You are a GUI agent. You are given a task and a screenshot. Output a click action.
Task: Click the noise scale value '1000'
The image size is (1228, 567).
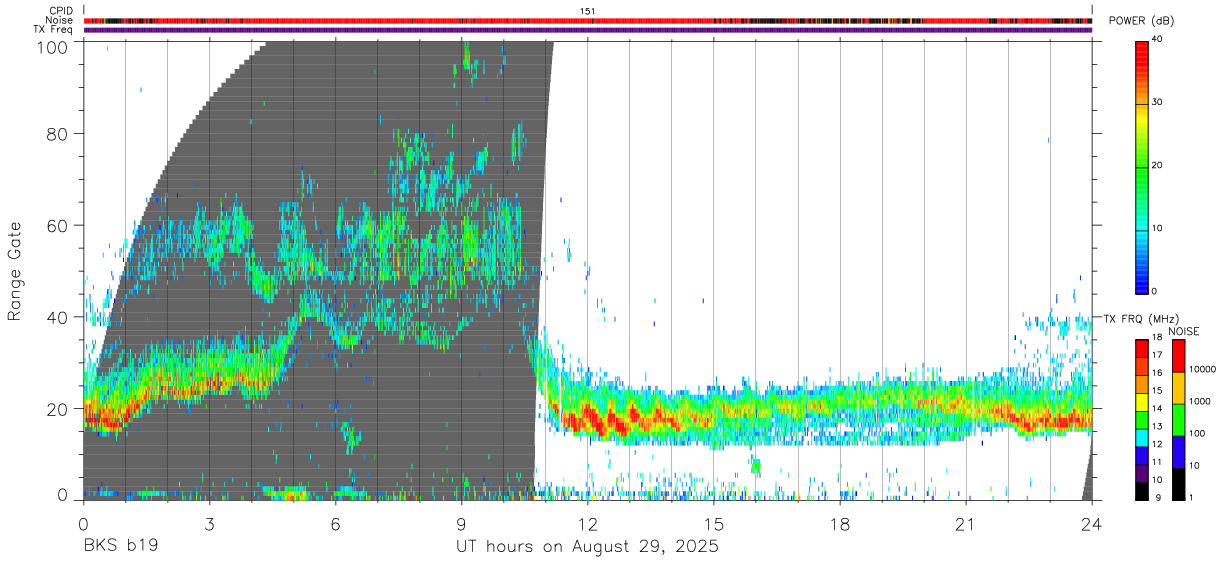pyautogui.click(x=1201, y=402)
